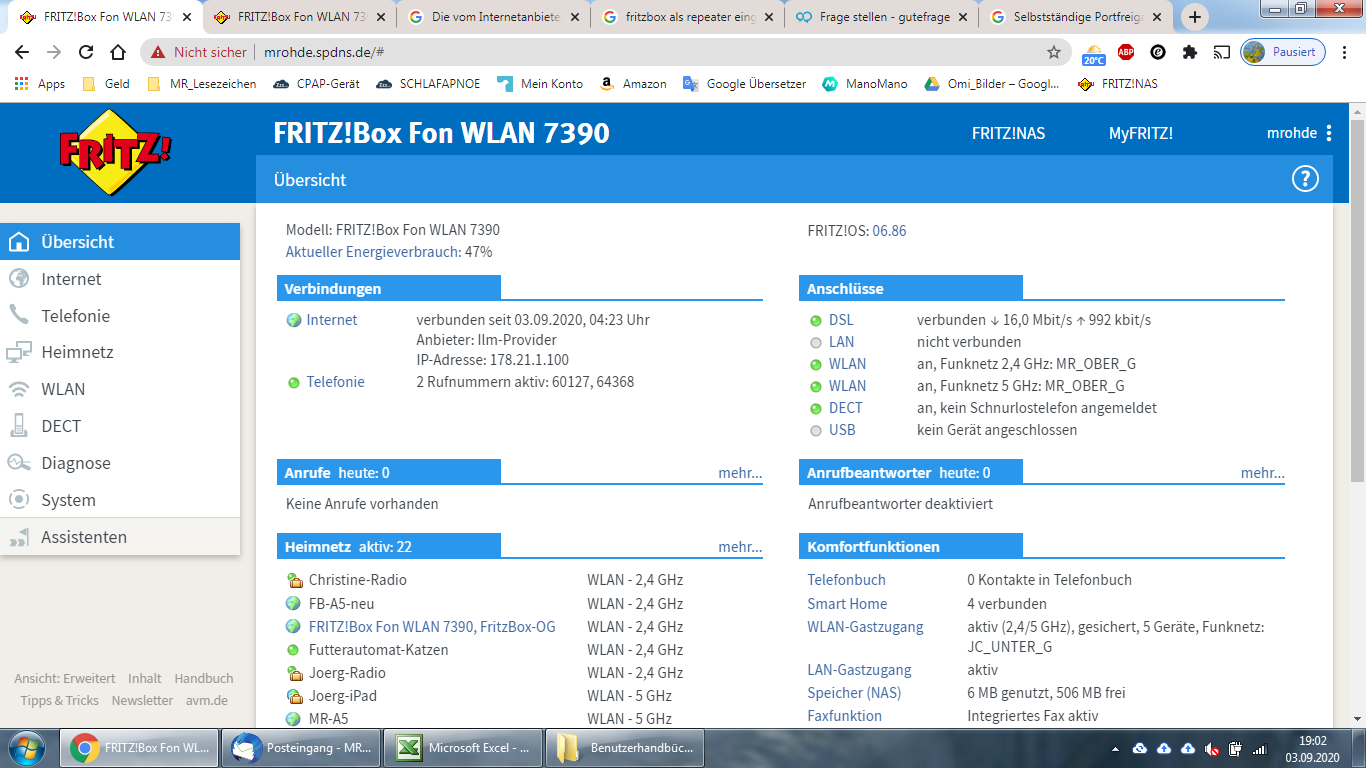This screenshot has width=1366, height=768.
Task: Bookmark this page with the star icon
Action: click(1054, 52)
